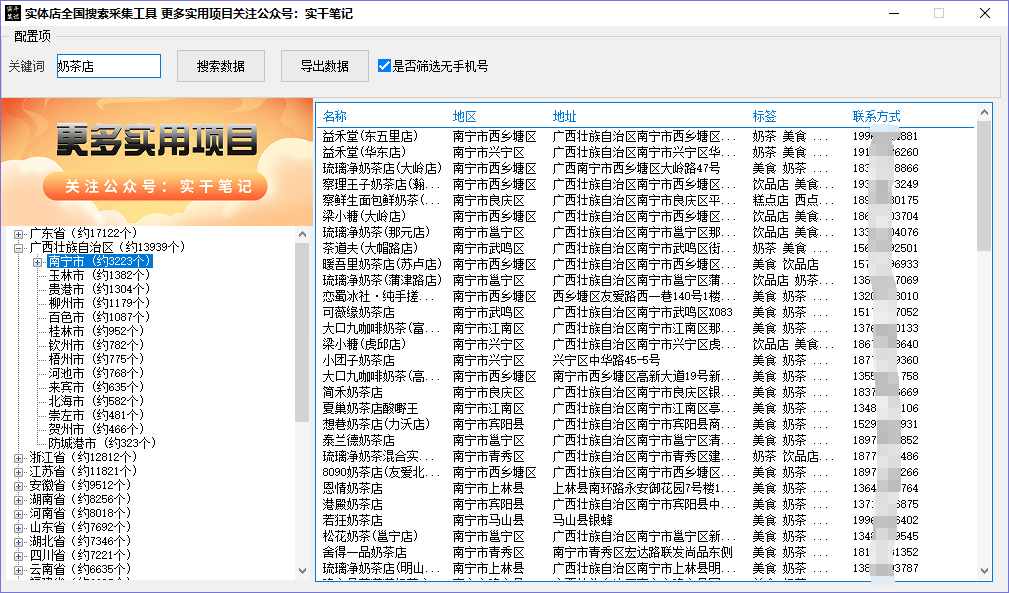Expand the 广东省 tree node
Image resolution: width=1009 pixels, height=593 pixels.
click(x=19, y=233)
